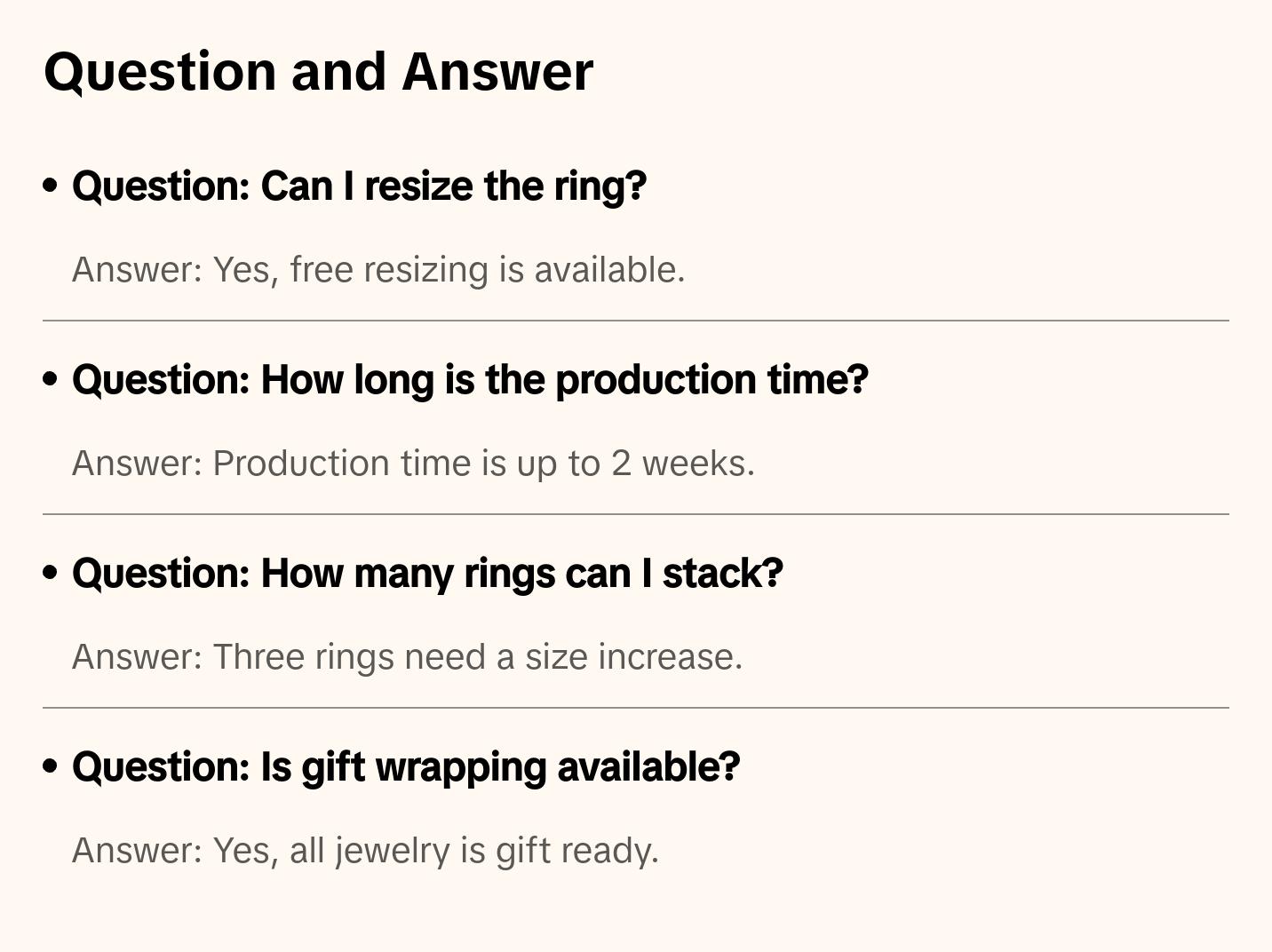The height and width of the screenshot is (952, 1272).
Task: Expand the production time question
Action: tap(470, 380)
